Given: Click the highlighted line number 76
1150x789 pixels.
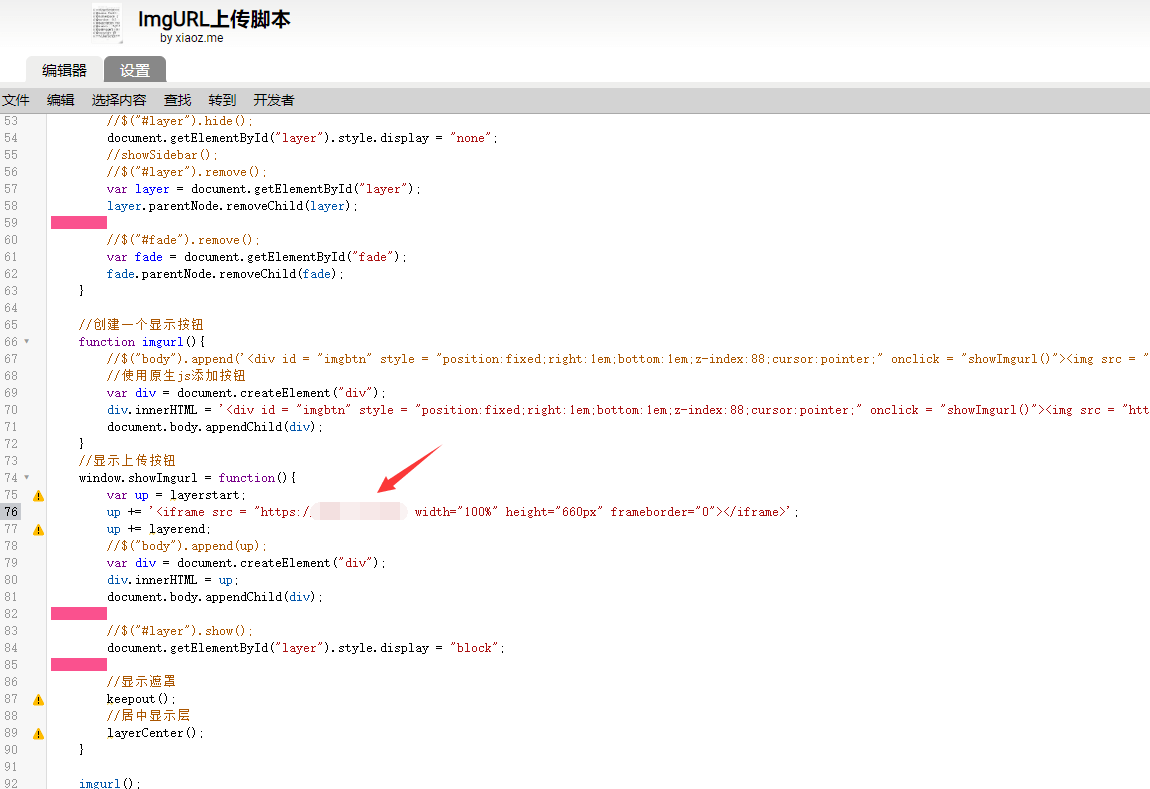Looking at the screenshot, I should click(11, 512).
